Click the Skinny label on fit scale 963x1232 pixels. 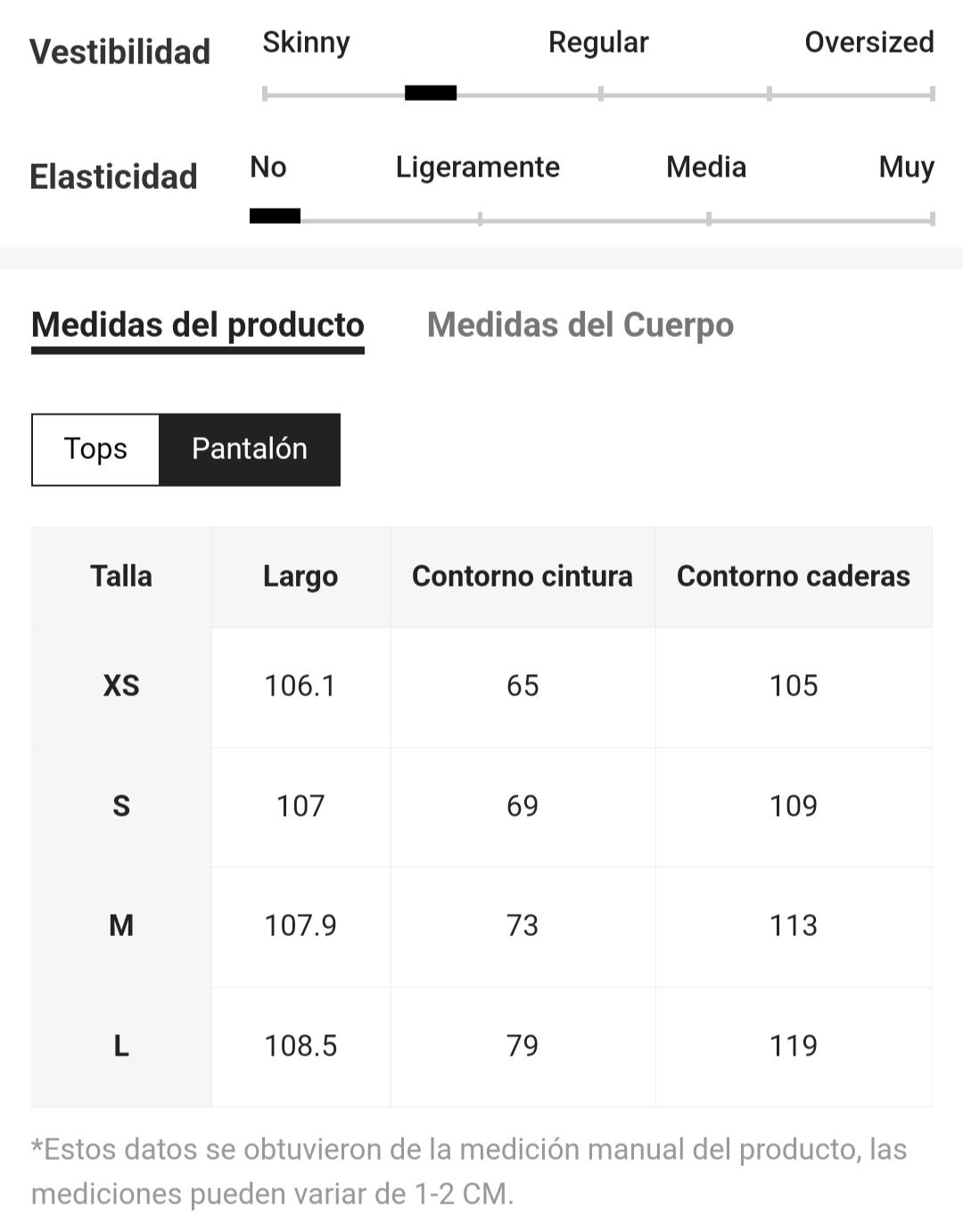point(307,43)
